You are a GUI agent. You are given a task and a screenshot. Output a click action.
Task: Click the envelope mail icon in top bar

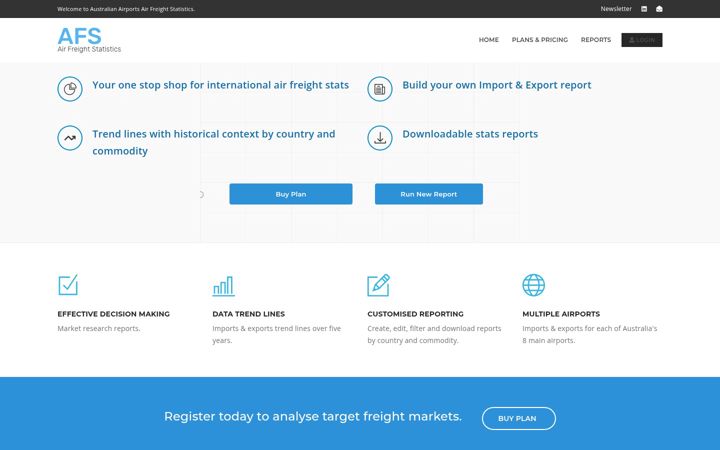click(659, 9)
